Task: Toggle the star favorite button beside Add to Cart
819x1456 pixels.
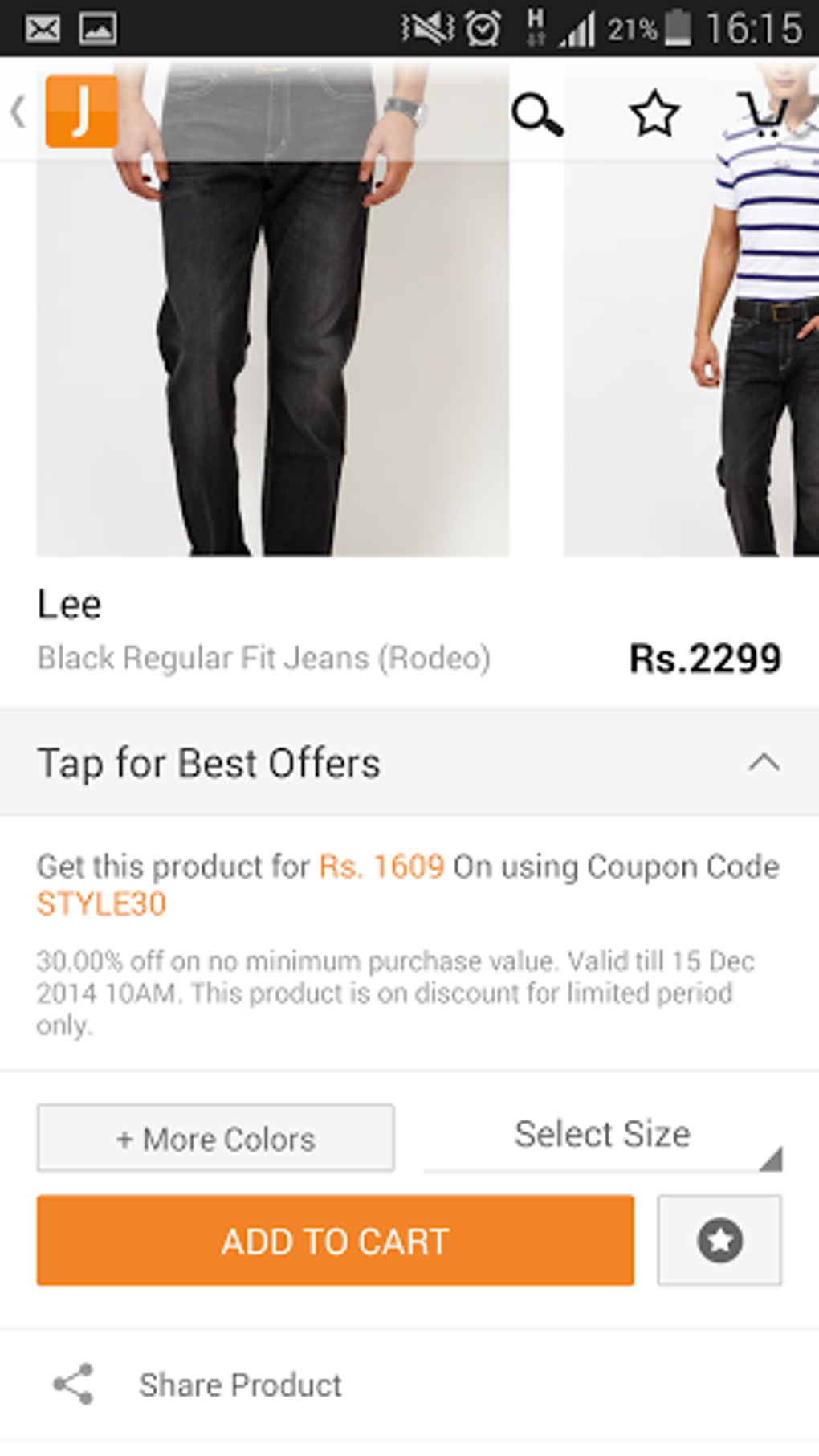Action: 719,1240
